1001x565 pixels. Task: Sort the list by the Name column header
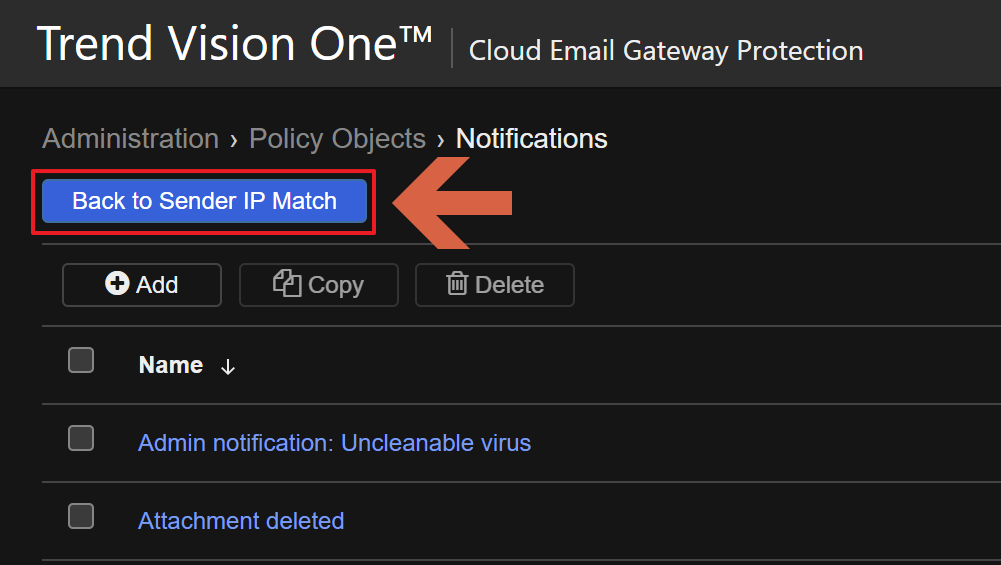tap(171, 366)
